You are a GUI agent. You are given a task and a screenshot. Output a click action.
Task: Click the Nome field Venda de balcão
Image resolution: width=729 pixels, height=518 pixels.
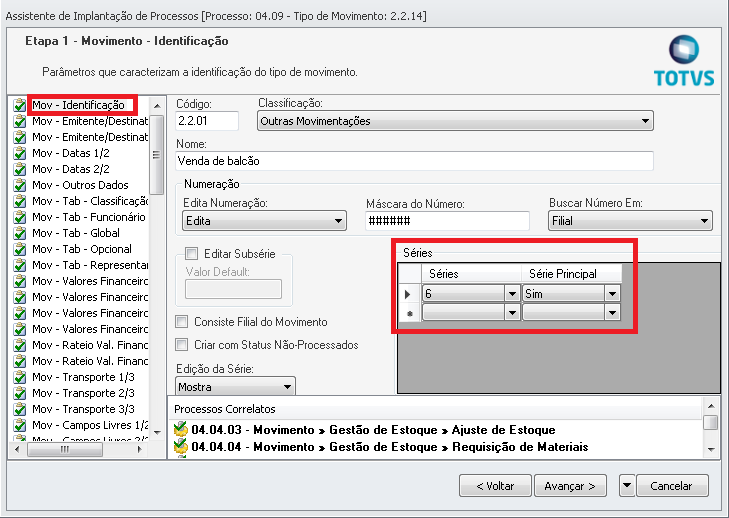tap(414, 161)
